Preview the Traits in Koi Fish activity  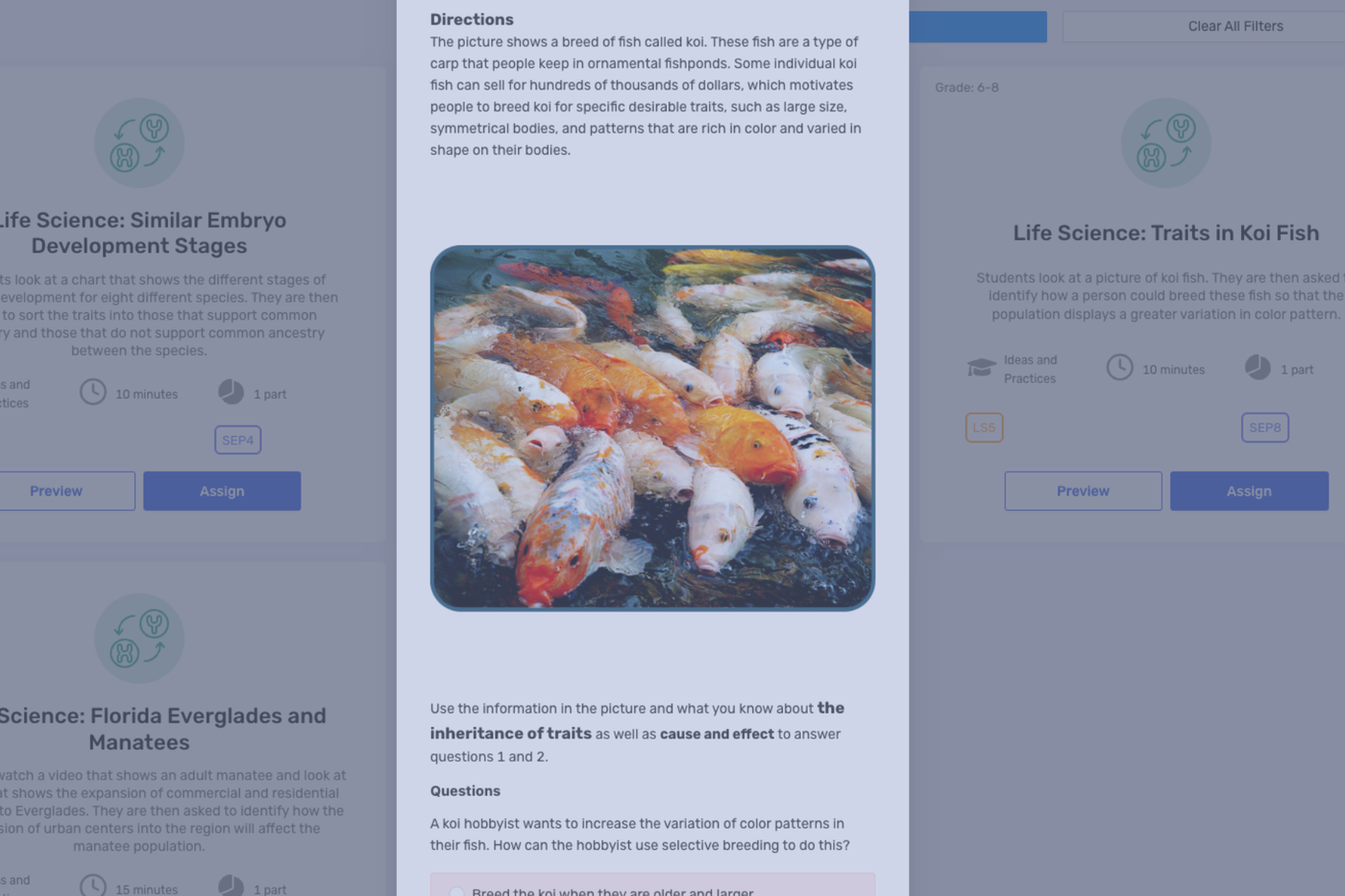coord(1083,491)
